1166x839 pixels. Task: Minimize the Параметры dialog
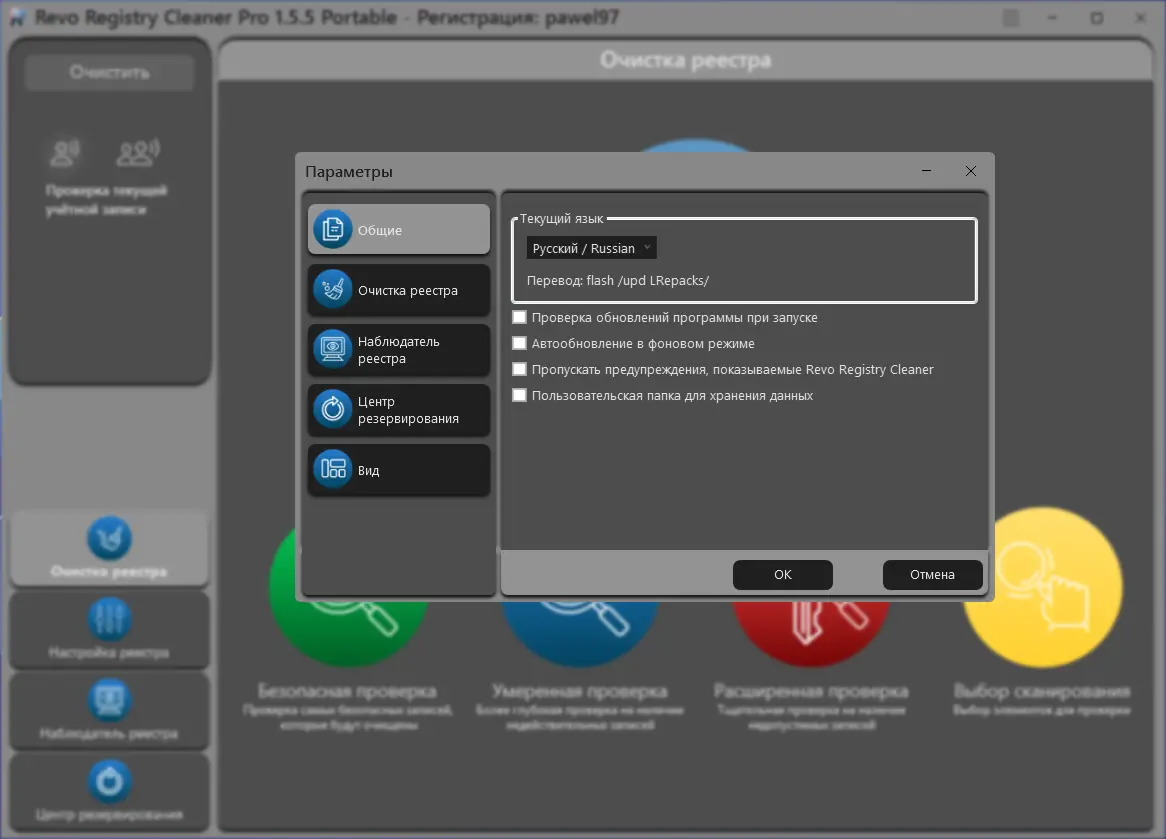click(927, 171)
